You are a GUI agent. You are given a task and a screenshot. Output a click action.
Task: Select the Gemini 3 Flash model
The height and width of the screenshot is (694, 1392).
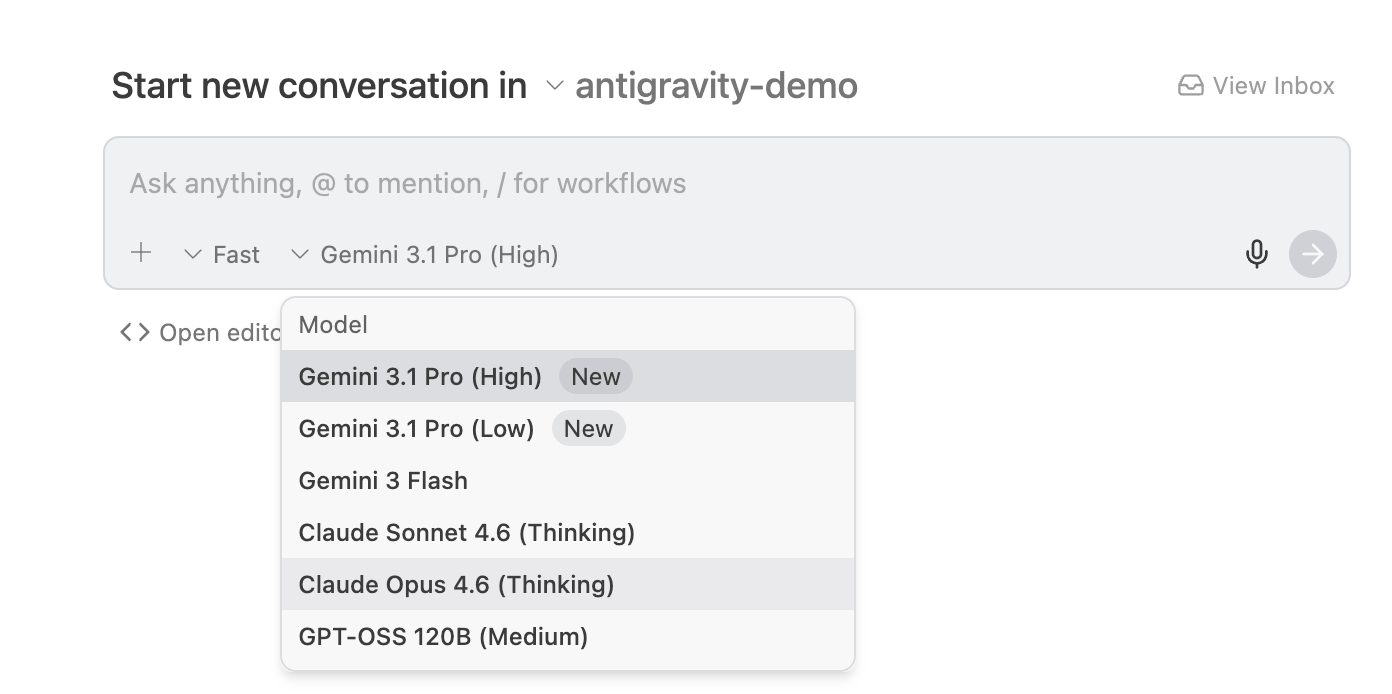point(383,481)
